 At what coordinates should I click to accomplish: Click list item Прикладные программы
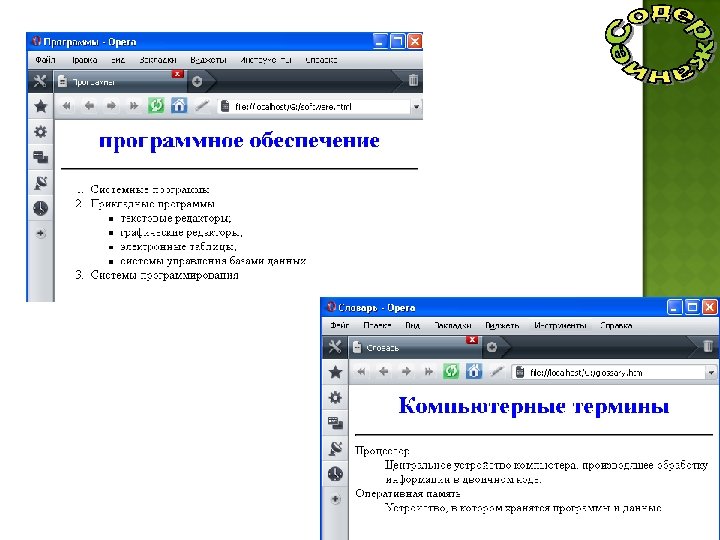(x=152, y=203)
